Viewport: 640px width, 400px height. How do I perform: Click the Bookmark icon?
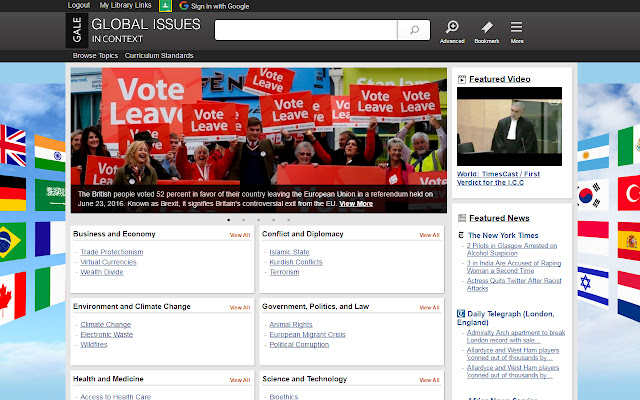pos(487,27)
